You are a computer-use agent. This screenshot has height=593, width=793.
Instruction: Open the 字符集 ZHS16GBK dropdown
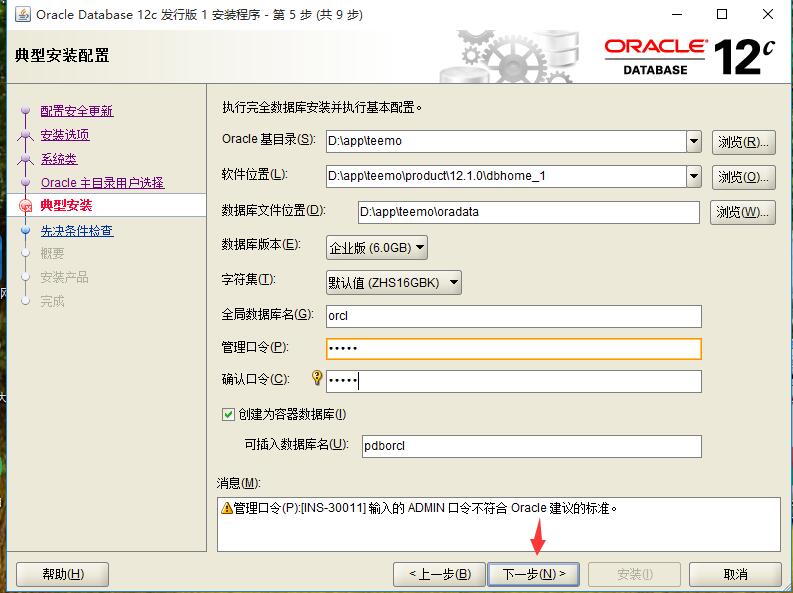point(393,283)
